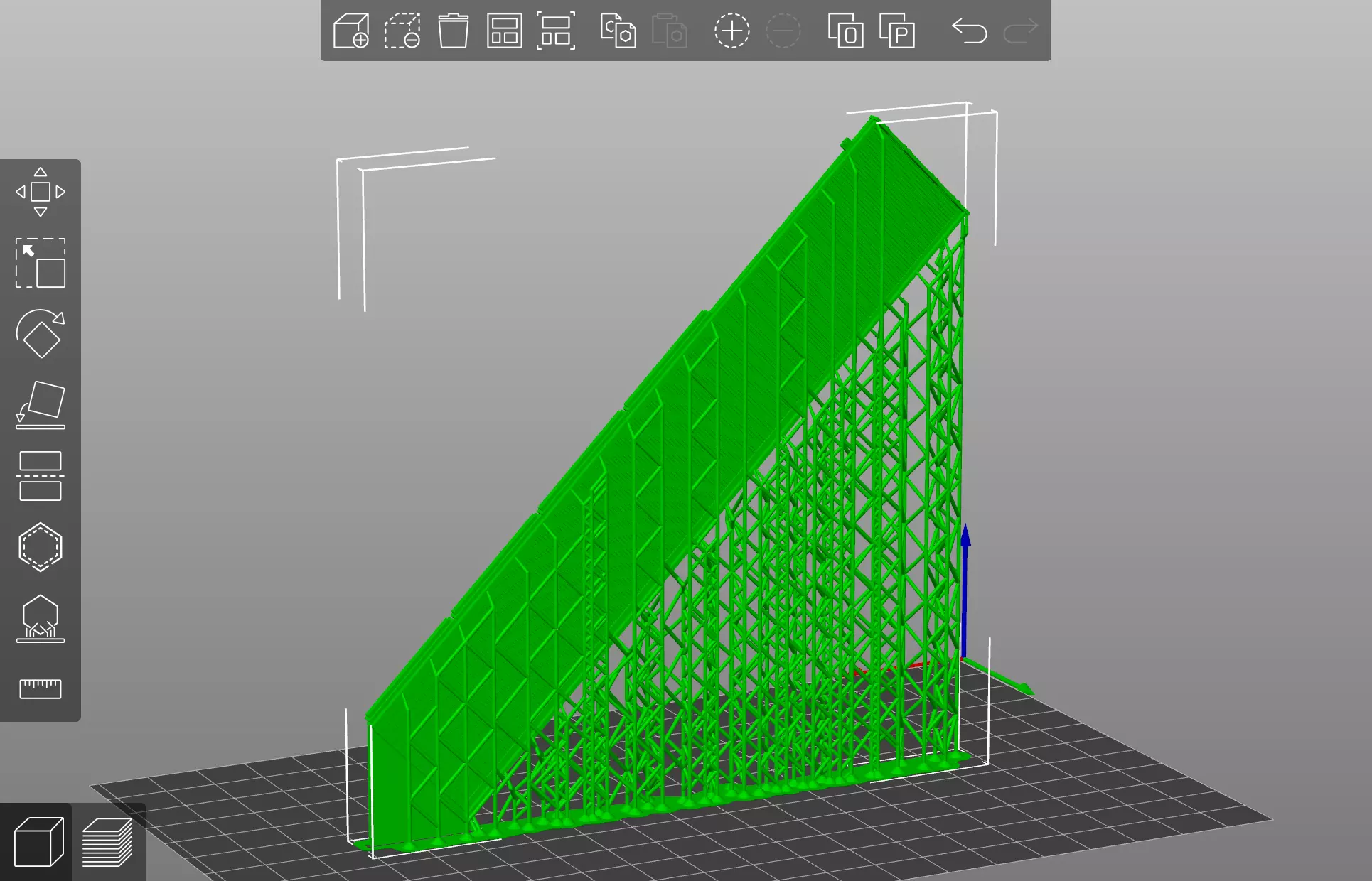Open the Hollow and drill tool
The width and height of the screenshot is (1372, 881).
click(x=41, y=547)
